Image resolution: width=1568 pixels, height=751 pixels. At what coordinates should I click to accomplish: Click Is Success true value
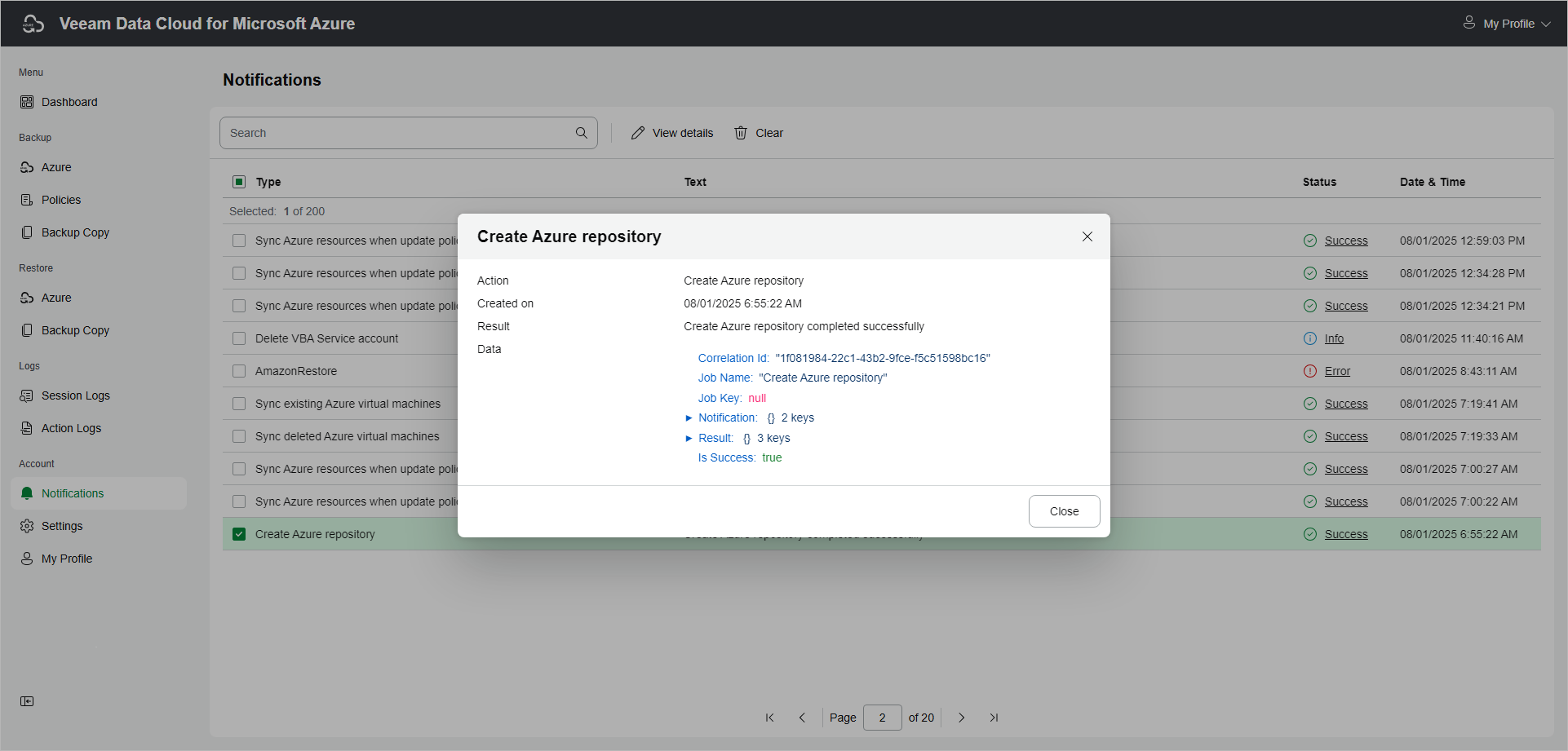(x=772, y=457)
